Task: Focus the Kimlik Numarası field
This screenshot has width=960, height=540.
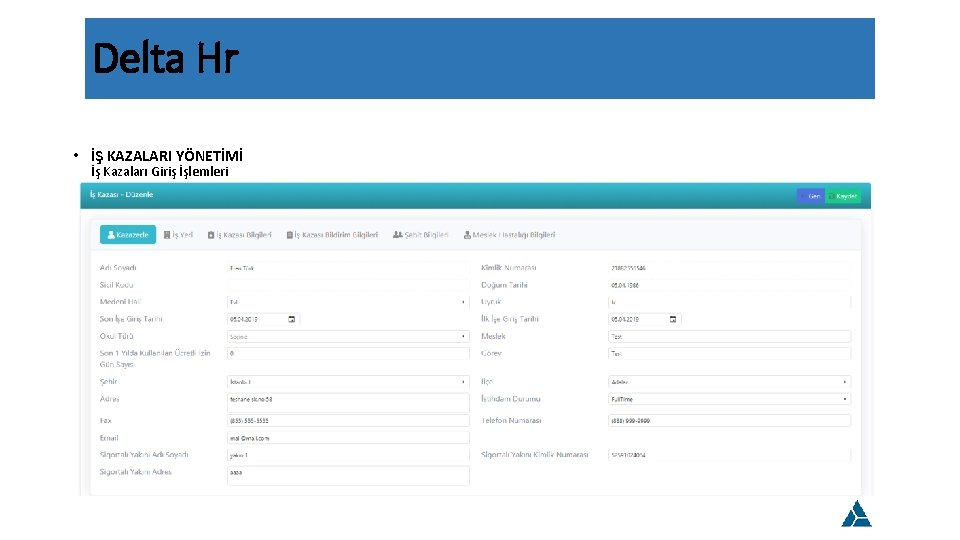Action: pyautogui.click(x=729, y=268)
